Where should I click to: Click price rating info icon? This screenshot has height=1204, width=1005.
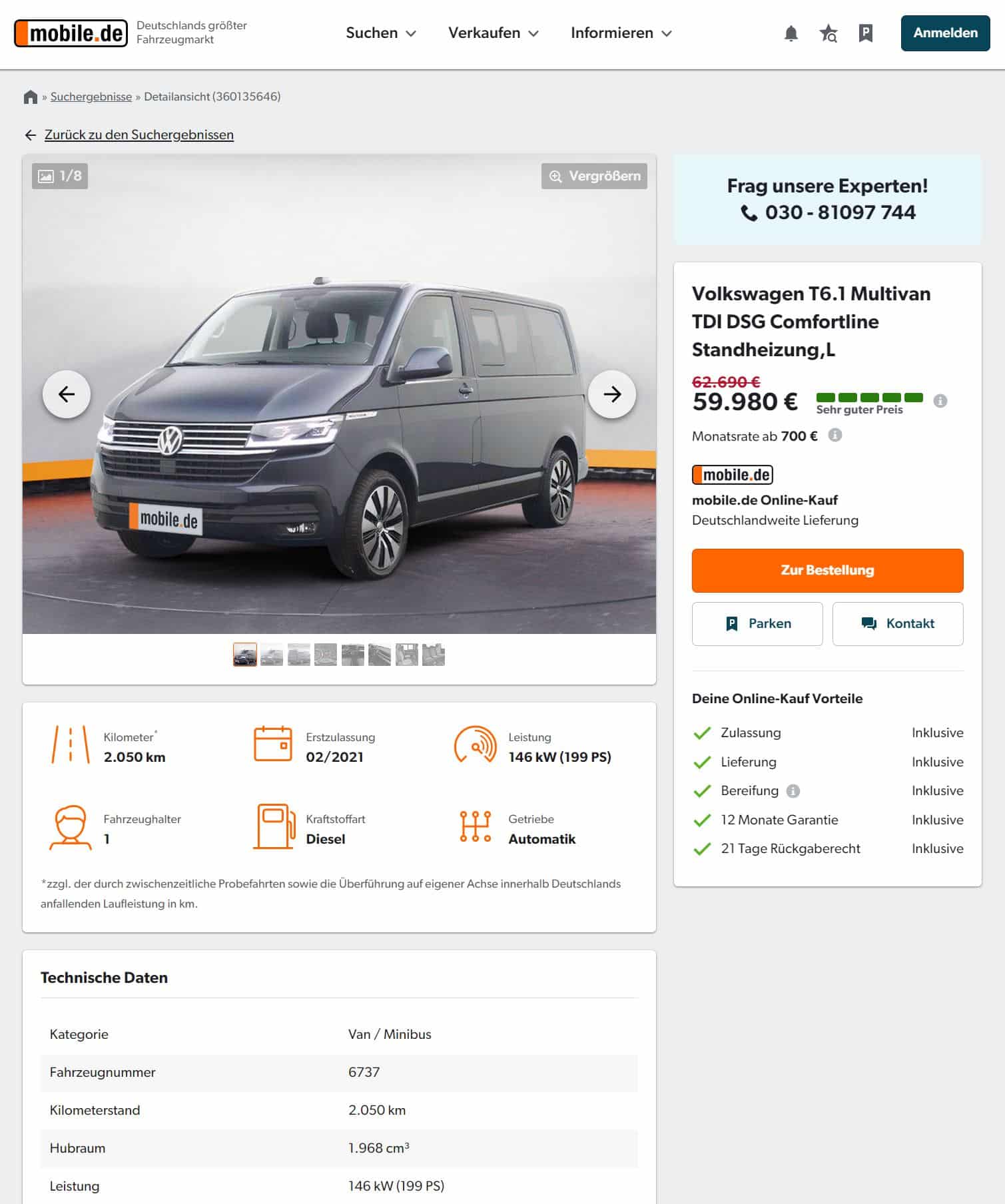point(940,401)
